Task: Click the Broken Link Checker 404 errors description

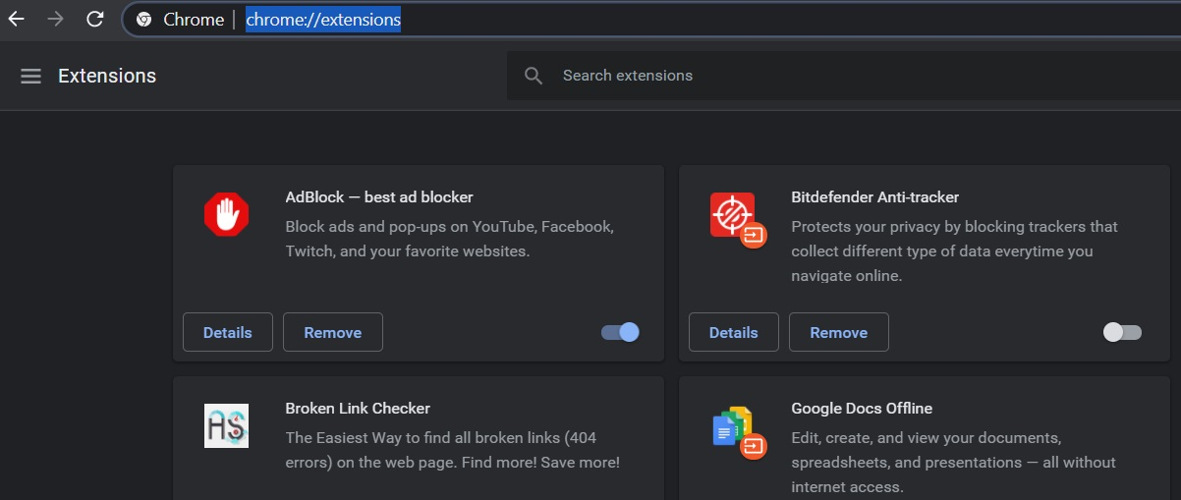Action: [x=453, y=450]
